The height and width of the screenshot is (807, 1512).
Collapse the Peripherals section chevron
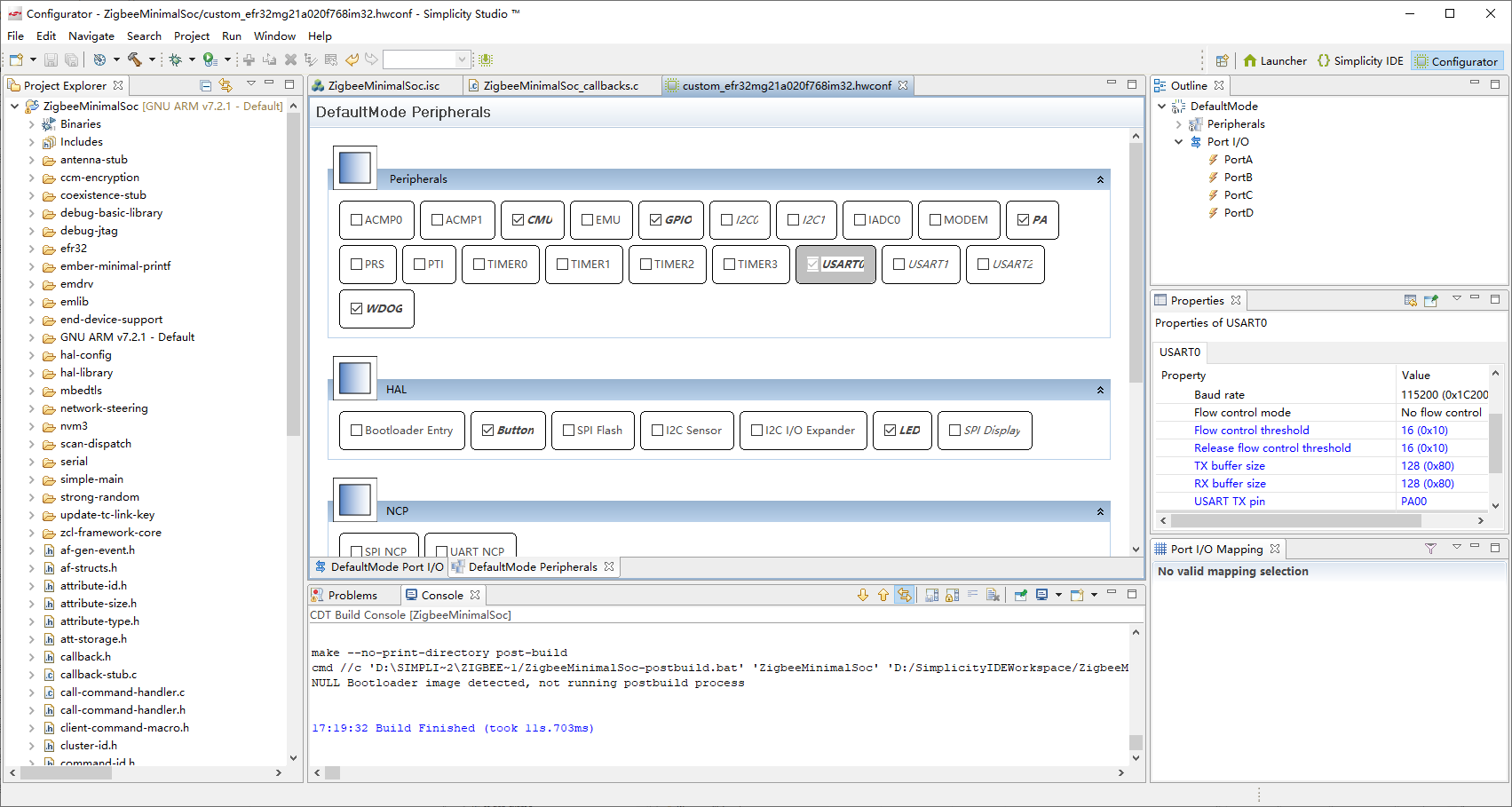pos(1100,179)
